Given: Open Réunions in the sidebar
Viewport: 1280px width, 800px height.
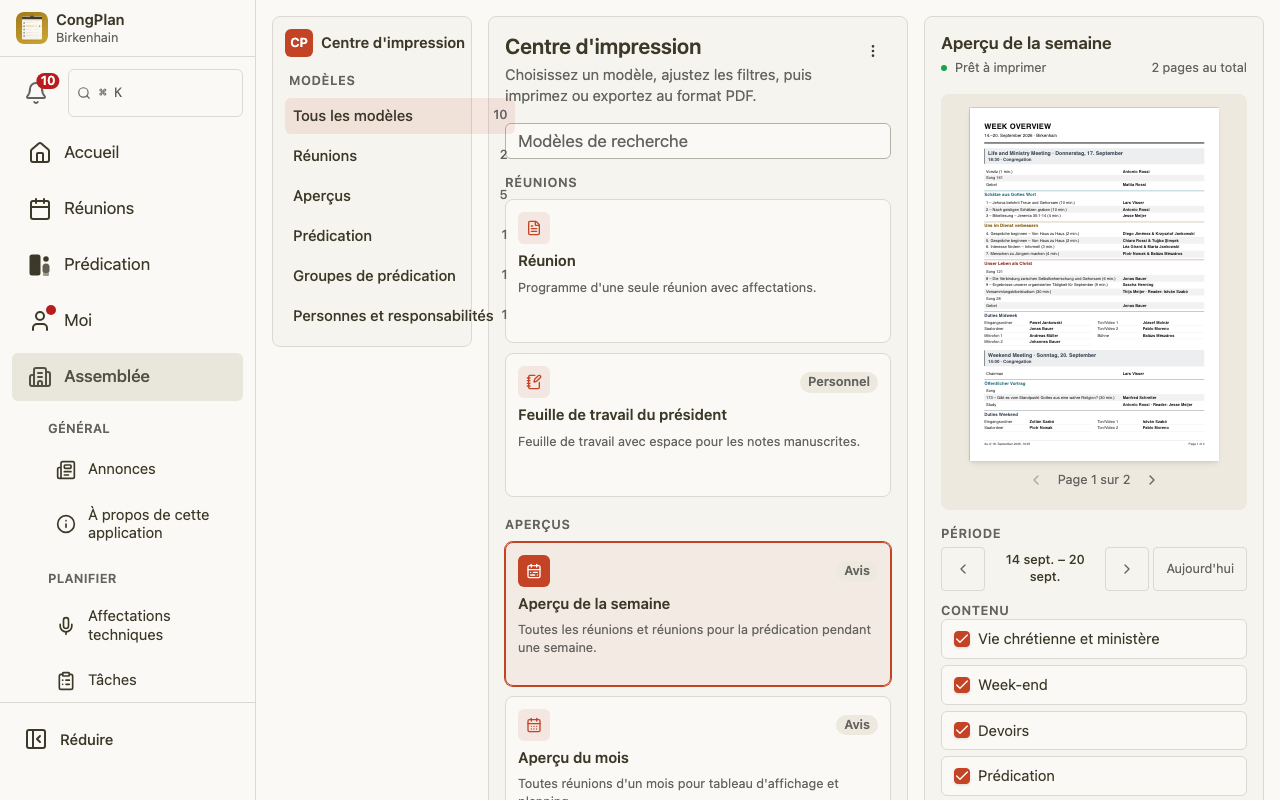Looking at the screenshot, I should [x=127, y=209].
